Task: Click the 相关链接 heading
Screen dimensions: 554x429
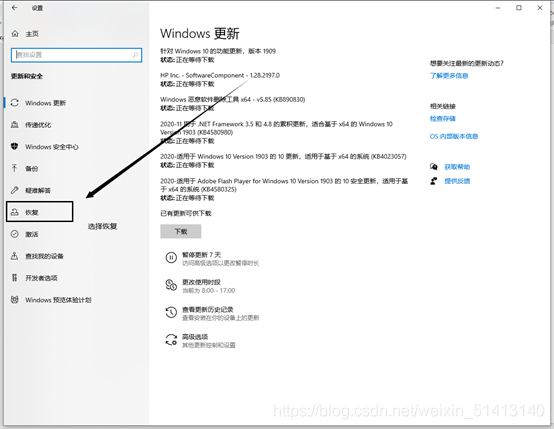Action: pos(442,106)
